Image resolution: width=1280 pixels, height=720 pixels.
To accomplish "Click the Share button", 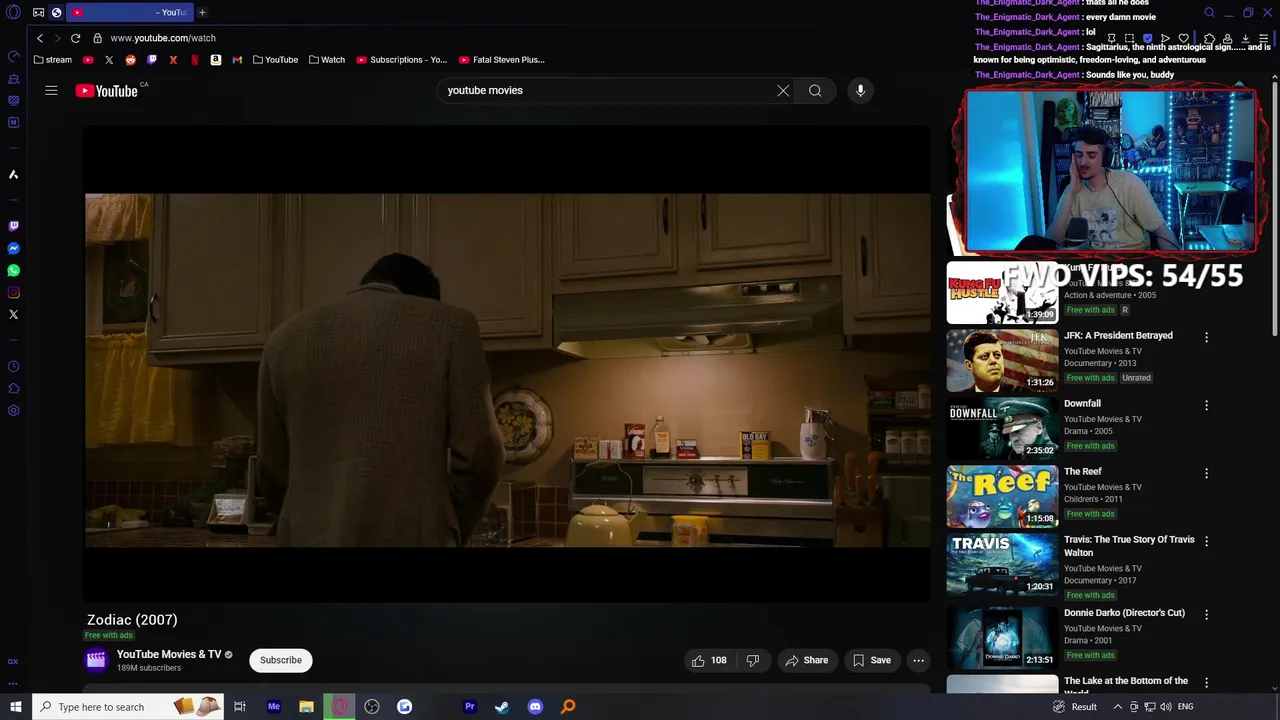I will click(806, 660).
